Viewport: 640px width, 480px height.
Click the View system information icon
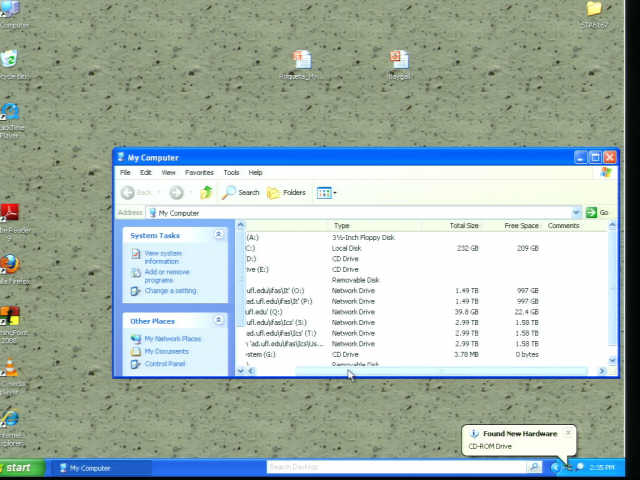click(136, 253)
